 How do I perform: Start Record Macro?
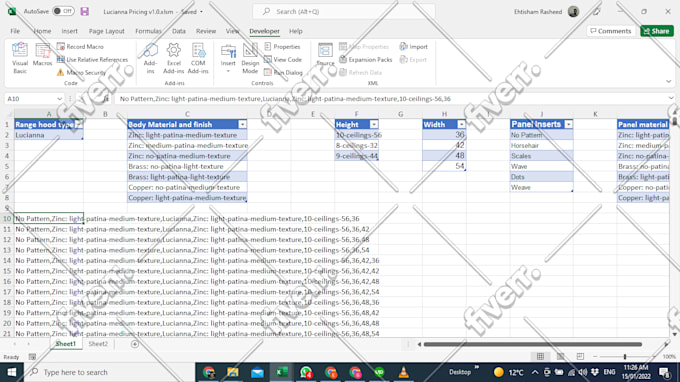tap(81, 46)
